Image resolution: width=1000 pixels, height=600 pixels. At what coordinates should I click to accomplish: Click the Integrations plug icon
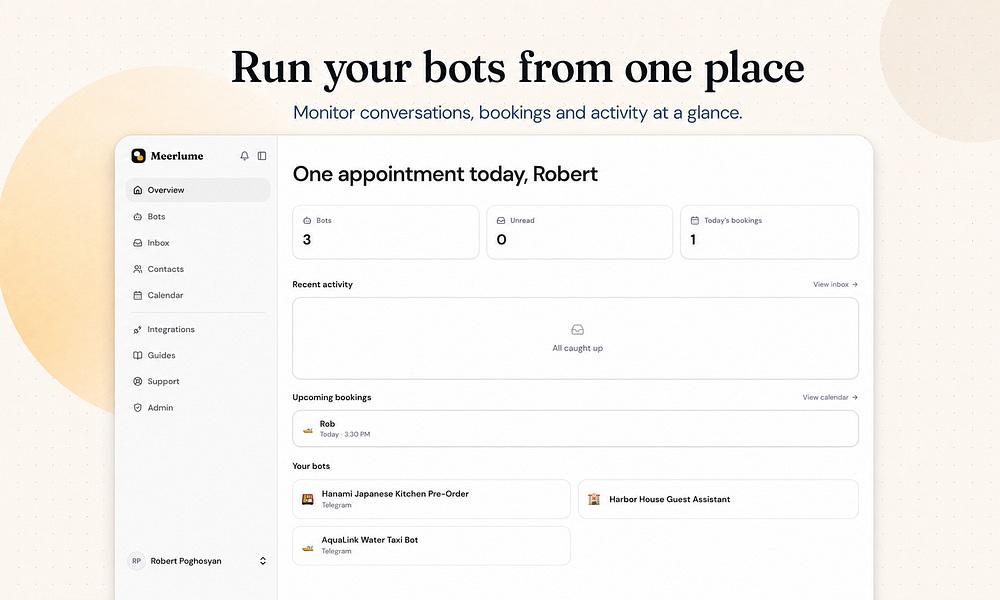click(138, 330)
